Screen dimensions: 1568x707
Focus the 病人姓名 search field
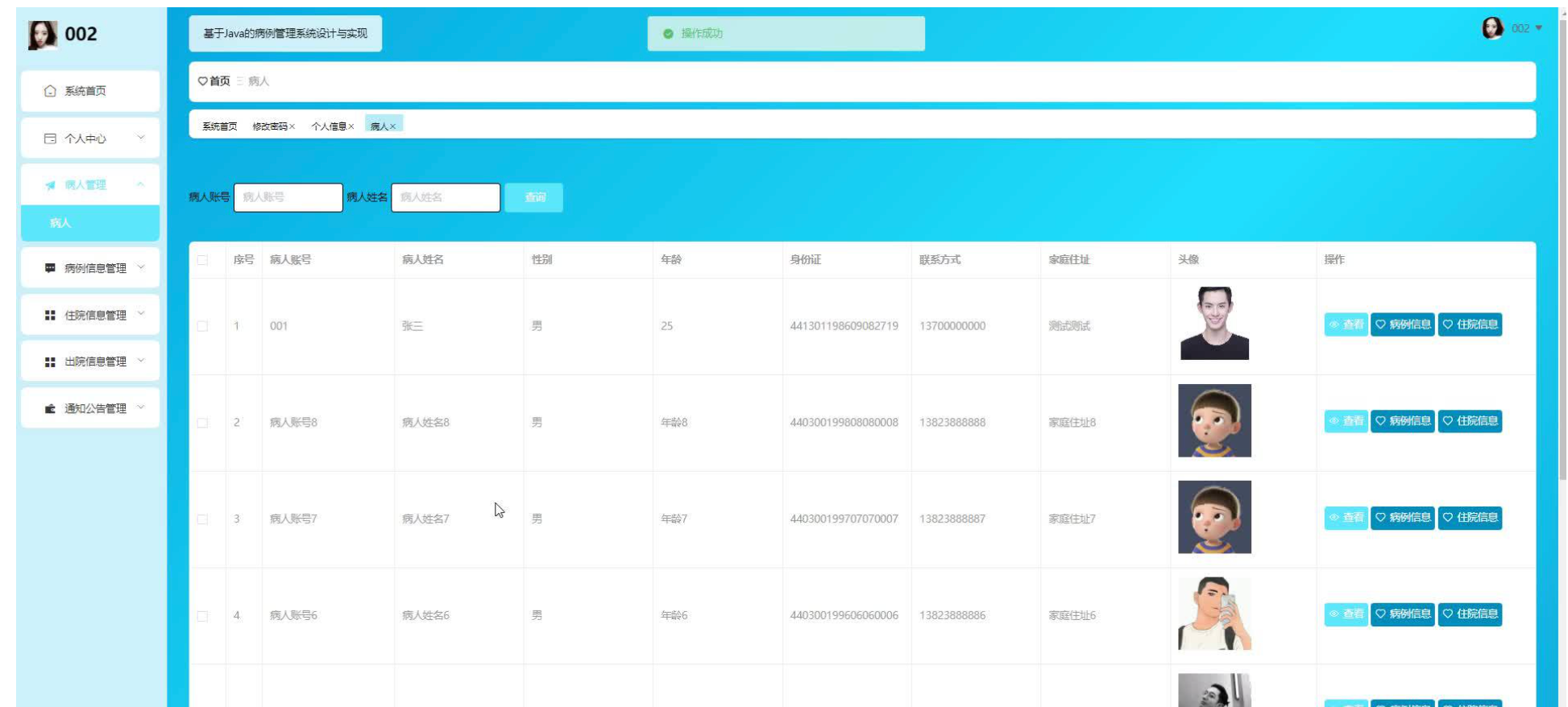[446, 197]
